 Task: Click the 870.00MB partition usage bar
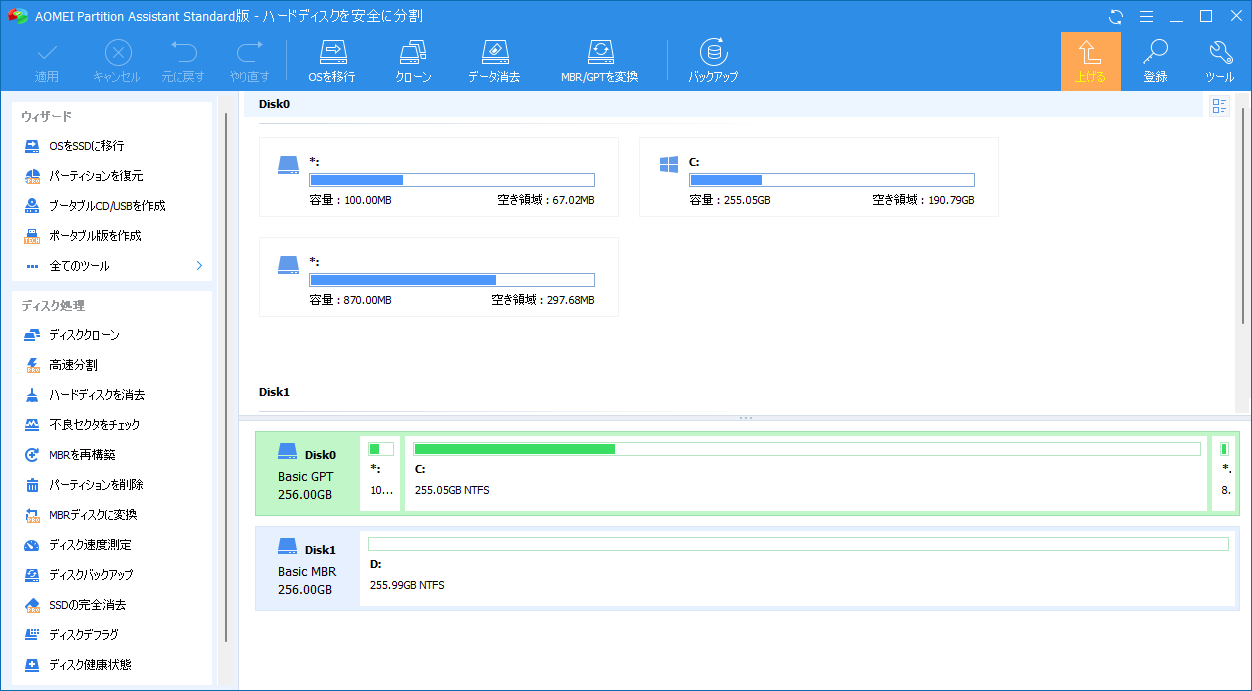pos(452,280)
